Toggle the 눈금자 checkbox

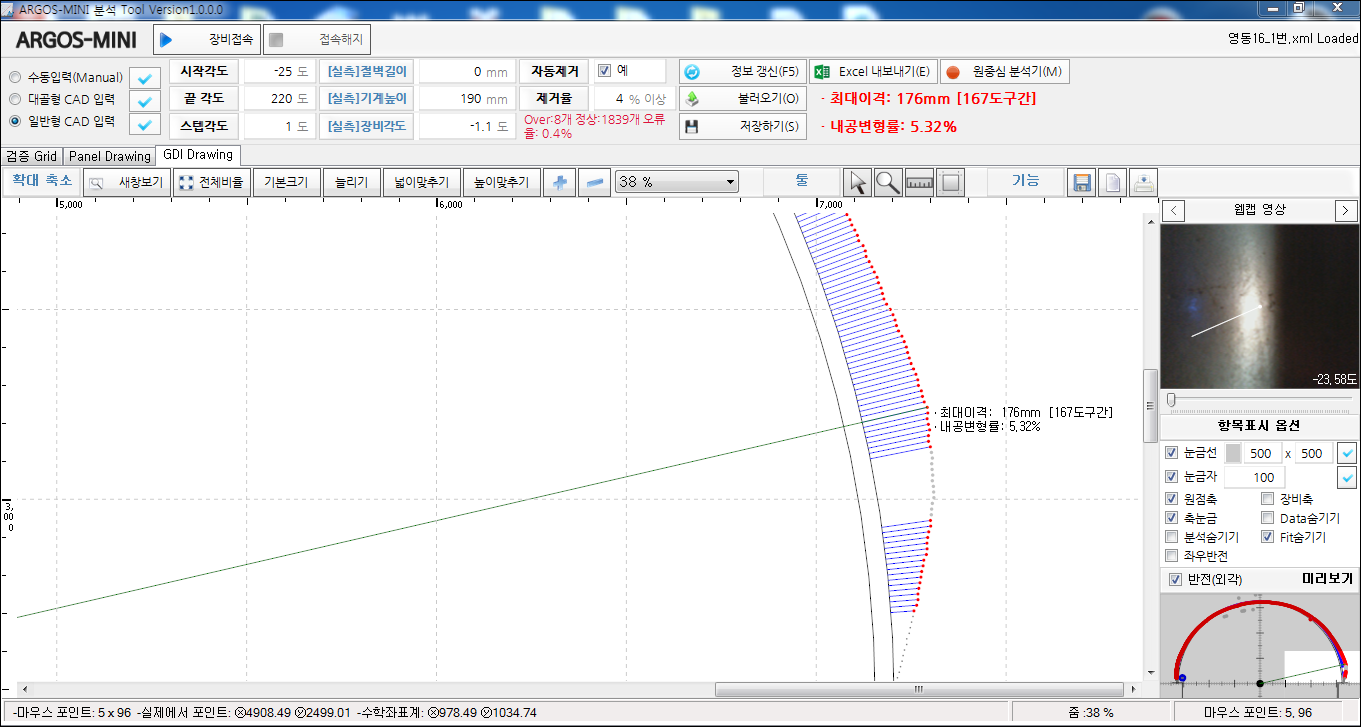[1172, 477]
